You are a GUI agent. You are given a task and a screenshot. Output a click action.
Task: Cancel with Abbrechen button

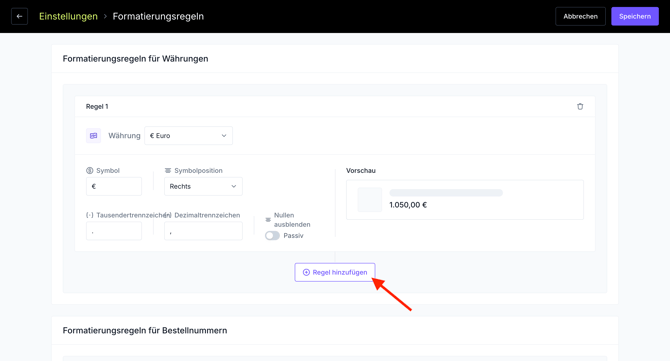tap(580, 16)
